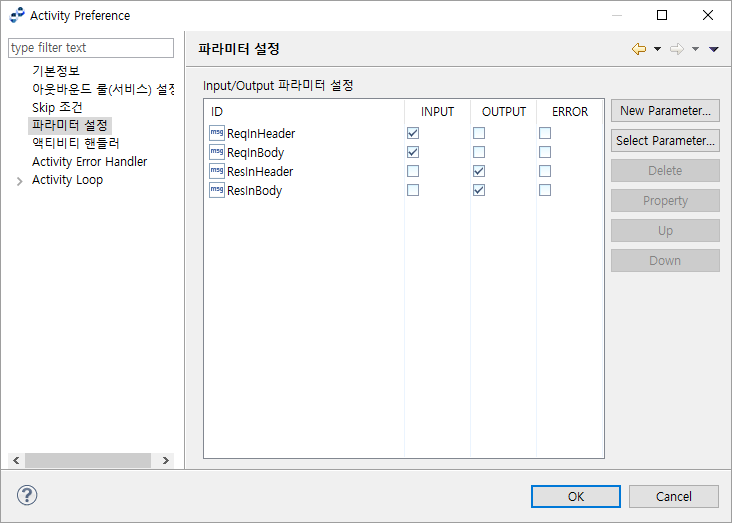
Task: Maximize the Activity Preference window
Action: coord(662,15)
